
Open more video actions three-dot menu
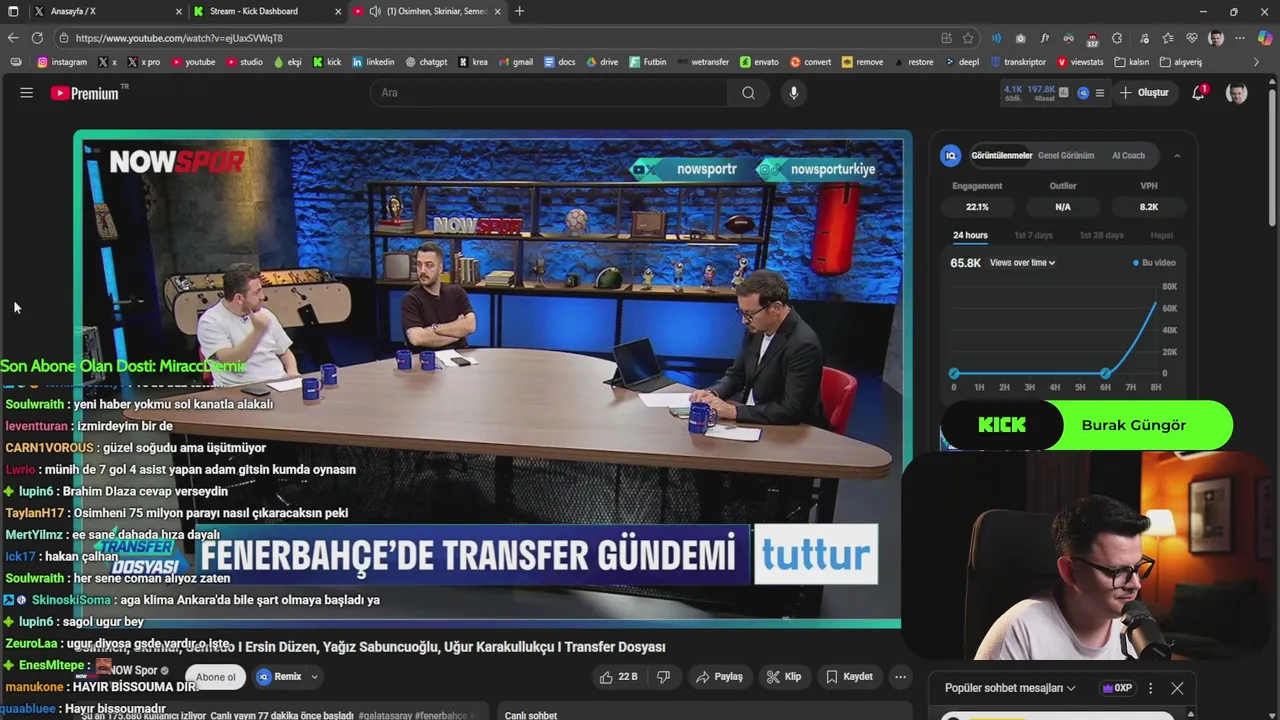click(900, 677)
